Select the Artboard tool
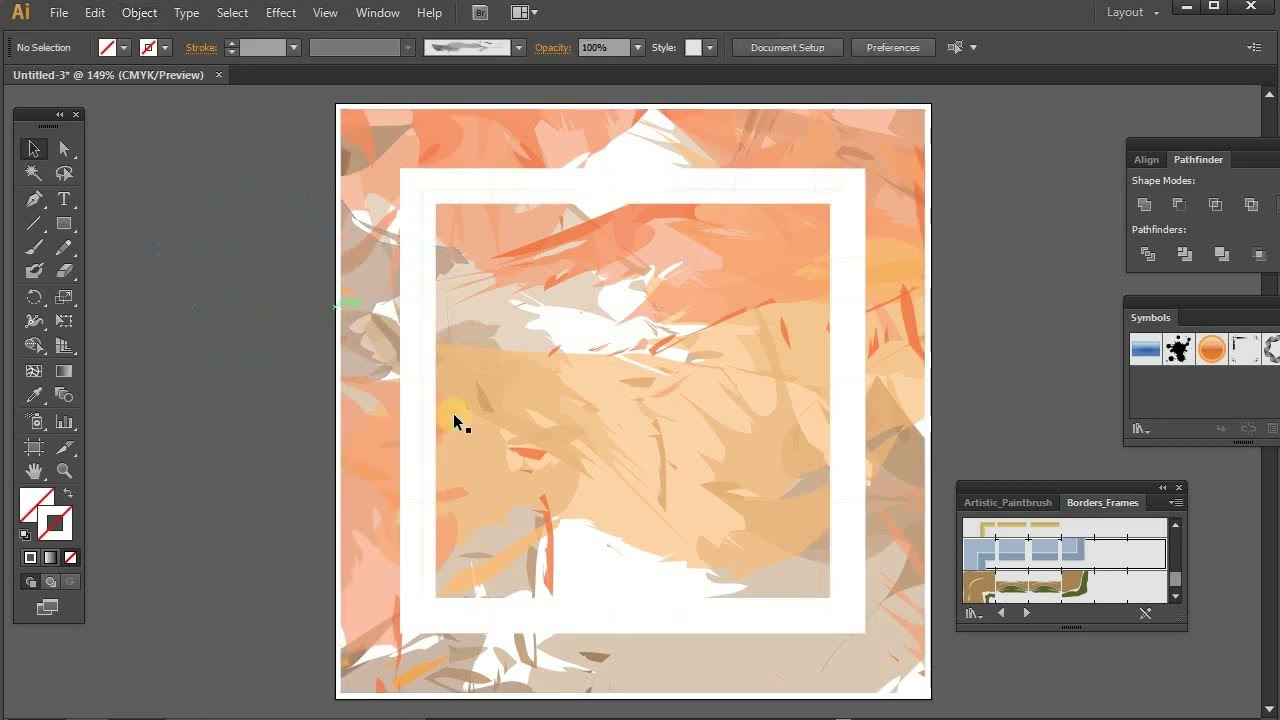 click(33, 447)
